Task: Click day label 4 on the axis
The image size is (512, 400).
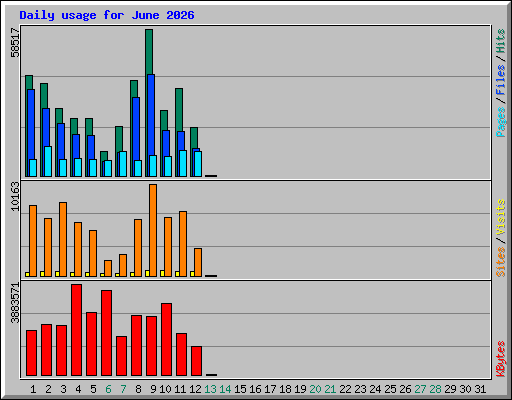Action: pos(78,389)
